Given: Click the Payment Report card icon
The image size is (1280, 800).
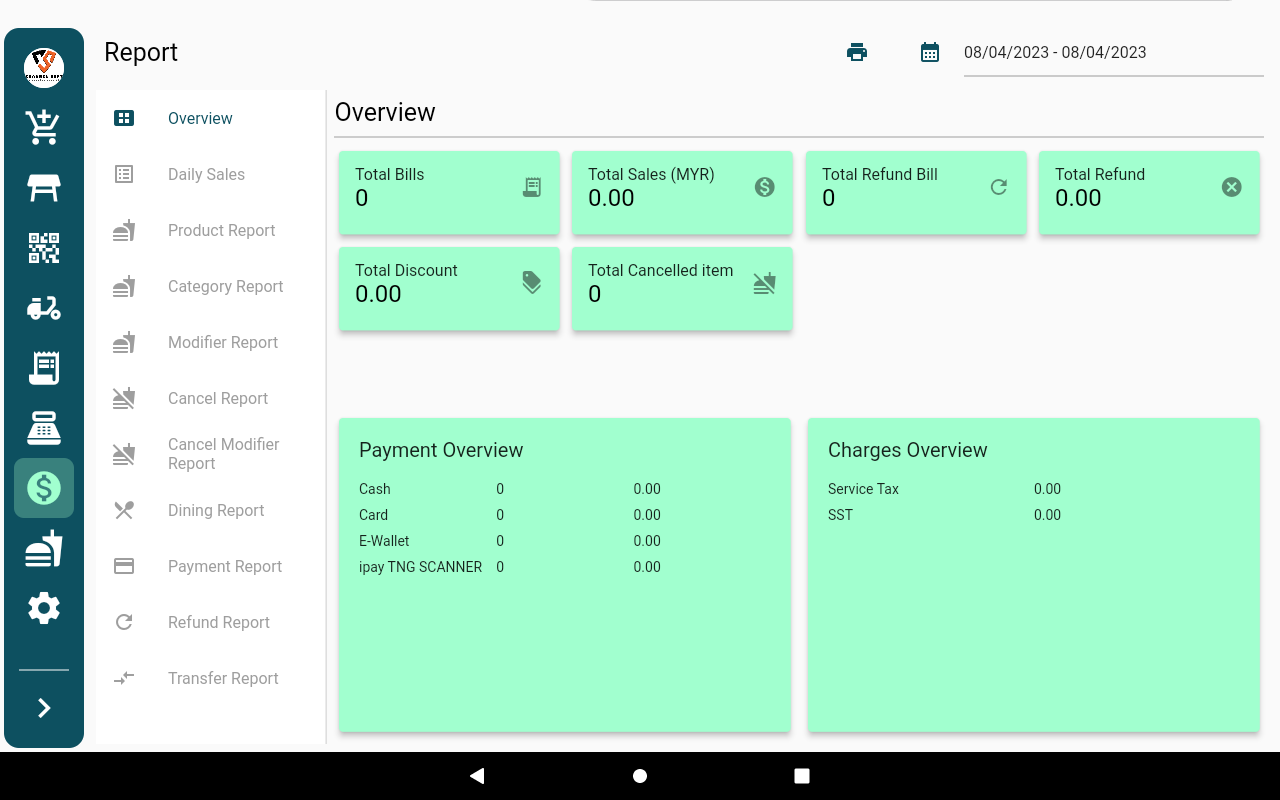Looking at the screenshot, I should coord(124,566).
